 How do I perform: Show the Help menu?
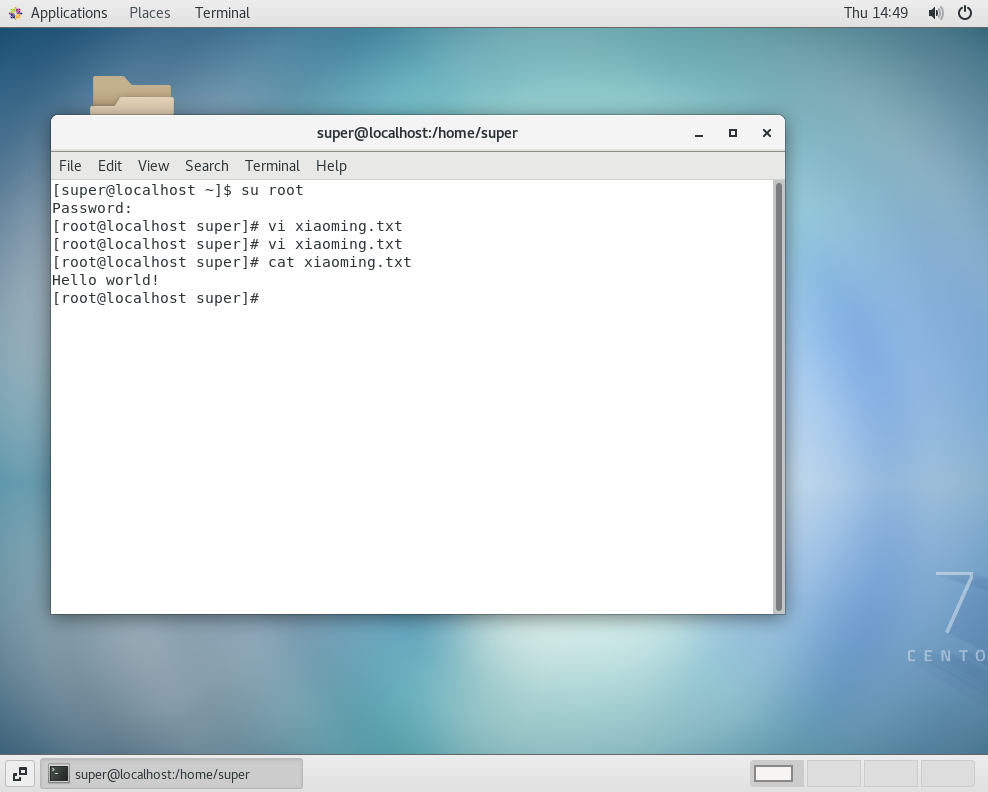(331, 166)
